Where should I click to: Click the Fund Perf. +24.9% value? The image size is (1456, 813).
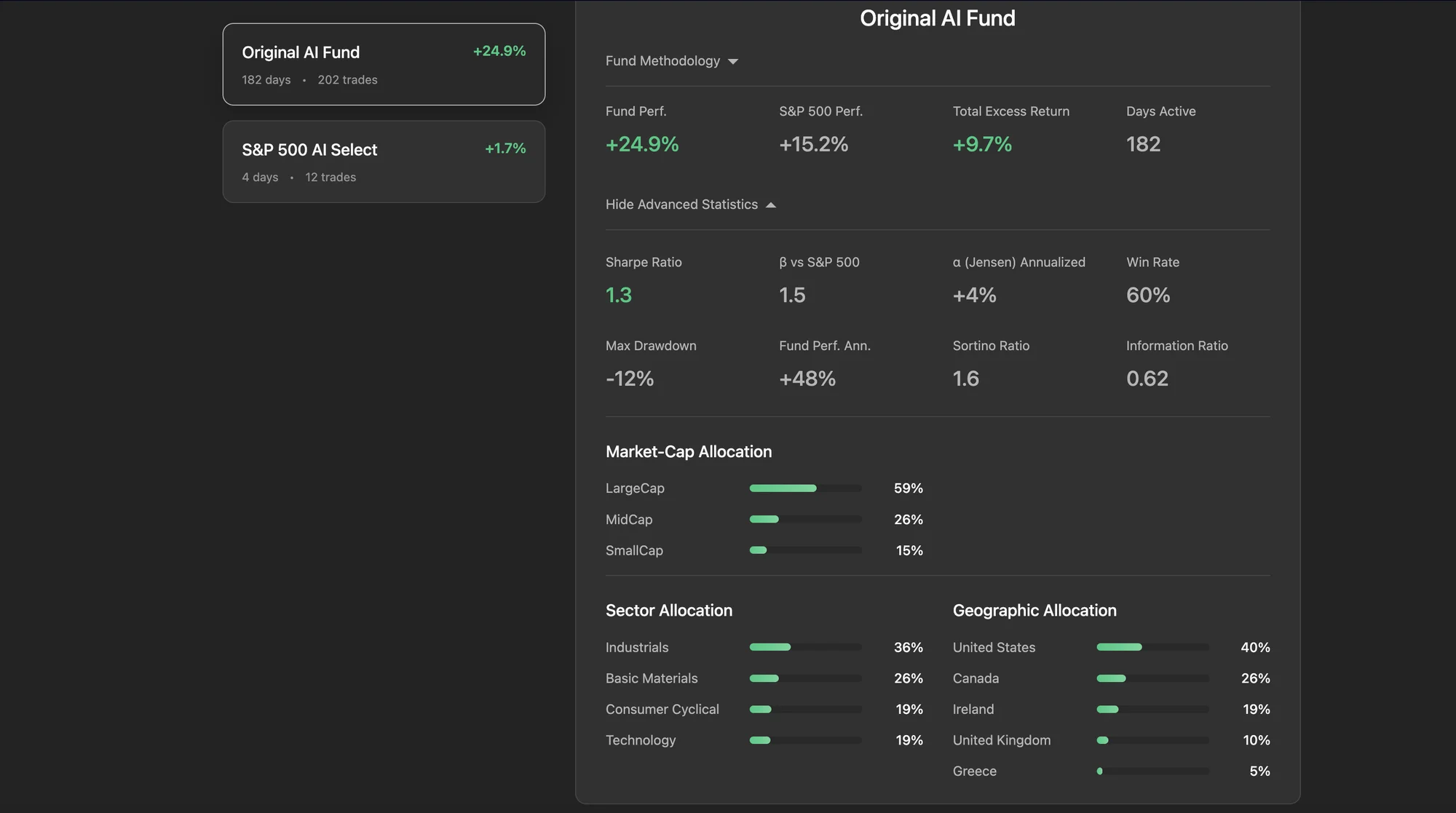coord(642,144)
